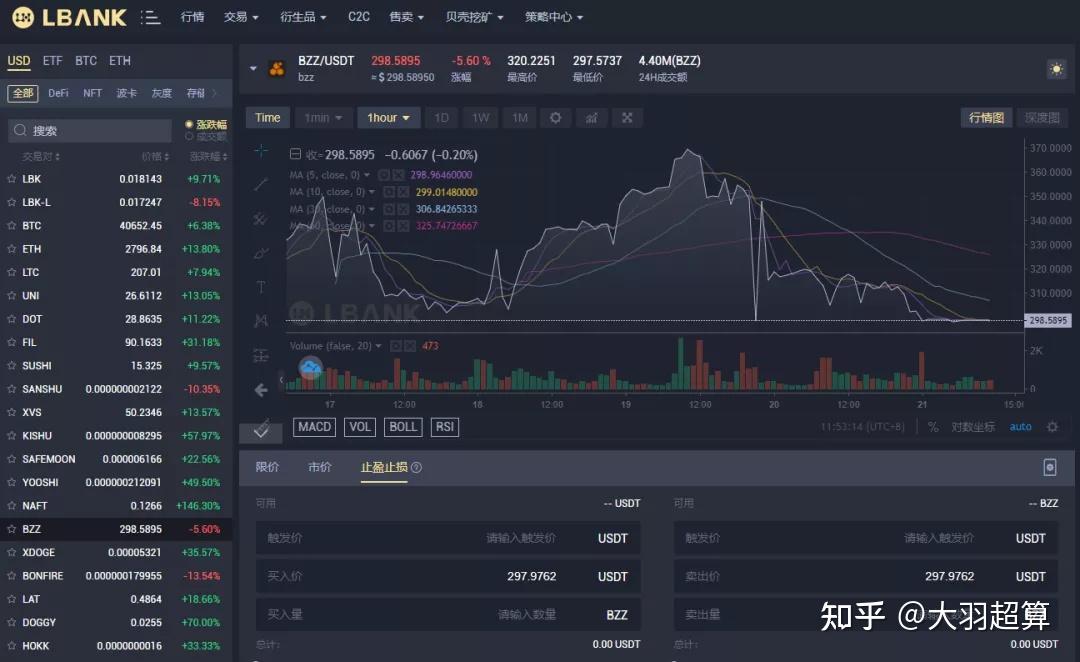Image resolution: width=1080 pixels, height=662 pixels.
Task: Click the search magnifier icon
Action: pos(20,130)
